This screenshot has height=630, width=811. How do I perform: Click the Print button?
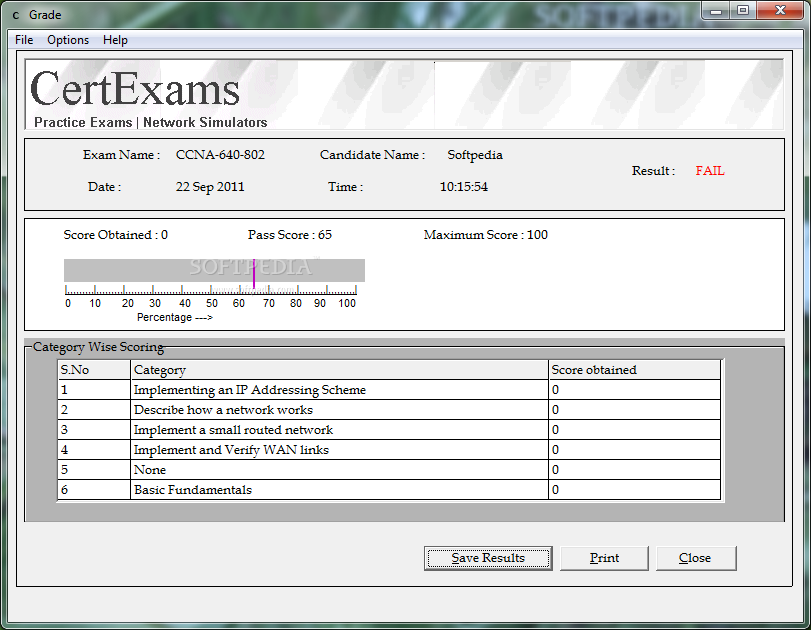pyautogui.click(x=604, y=558)
